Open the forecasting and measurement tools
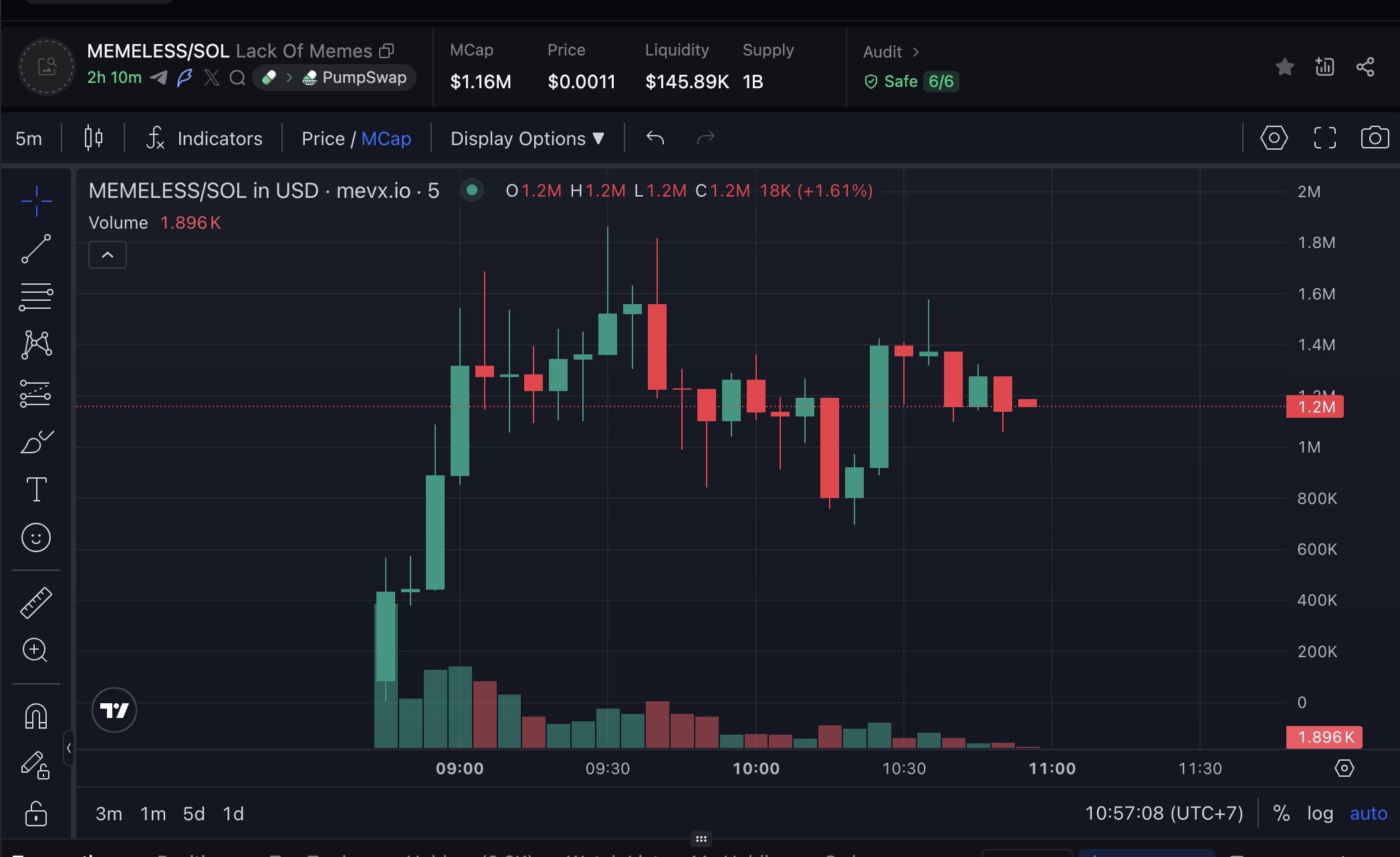1400x857 pixels. tap(36, 393)
